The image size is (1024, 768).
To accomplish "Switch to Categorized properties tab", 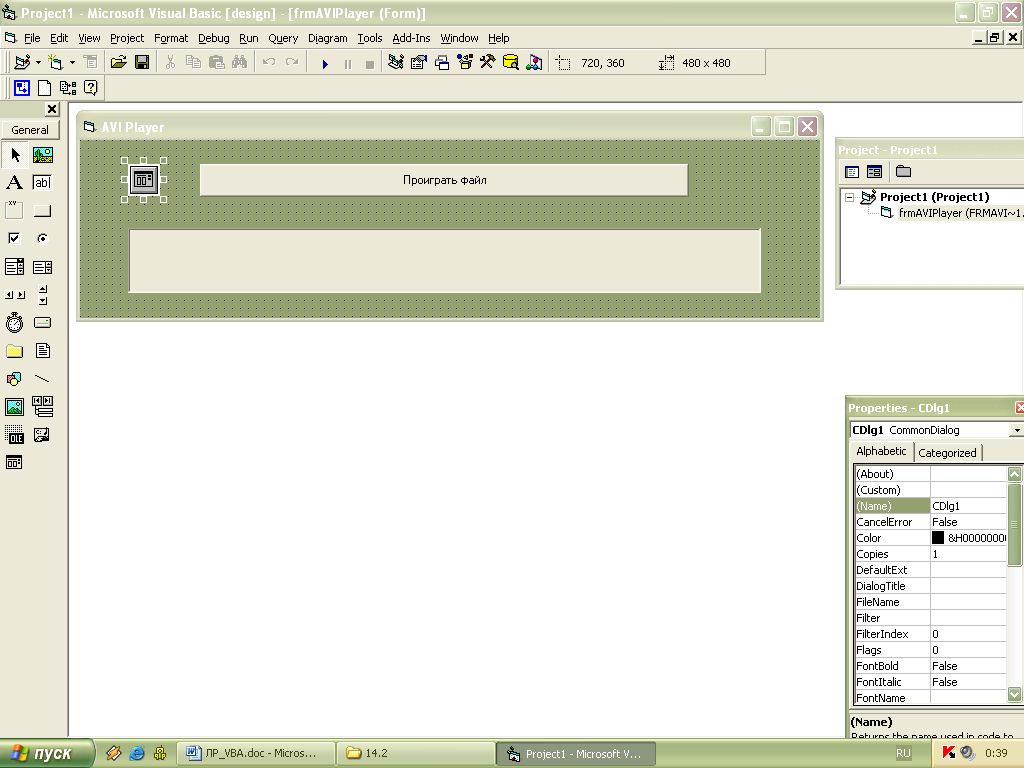I will pyautogui.click(x=947, y=453).
